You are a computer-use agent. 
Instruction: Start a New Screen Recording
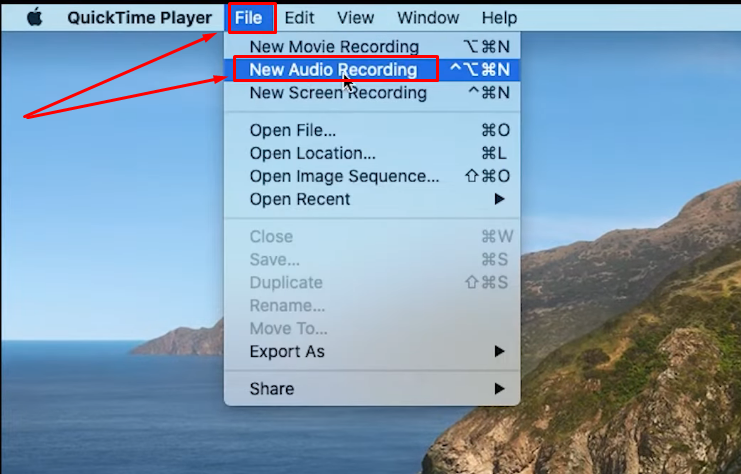(372, 93)
